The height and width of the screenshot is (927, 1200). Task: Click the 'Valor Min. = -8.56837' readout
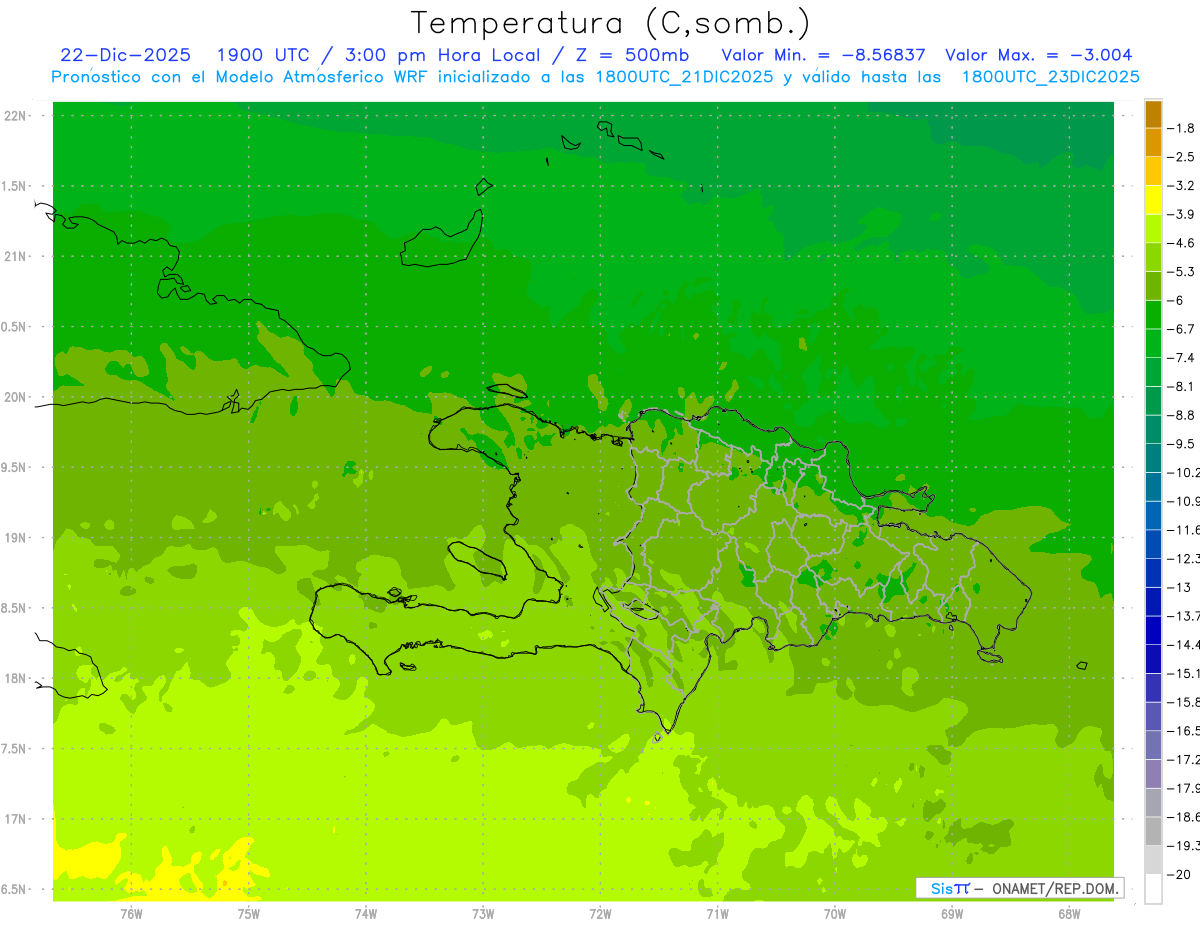tap(823, 55)
